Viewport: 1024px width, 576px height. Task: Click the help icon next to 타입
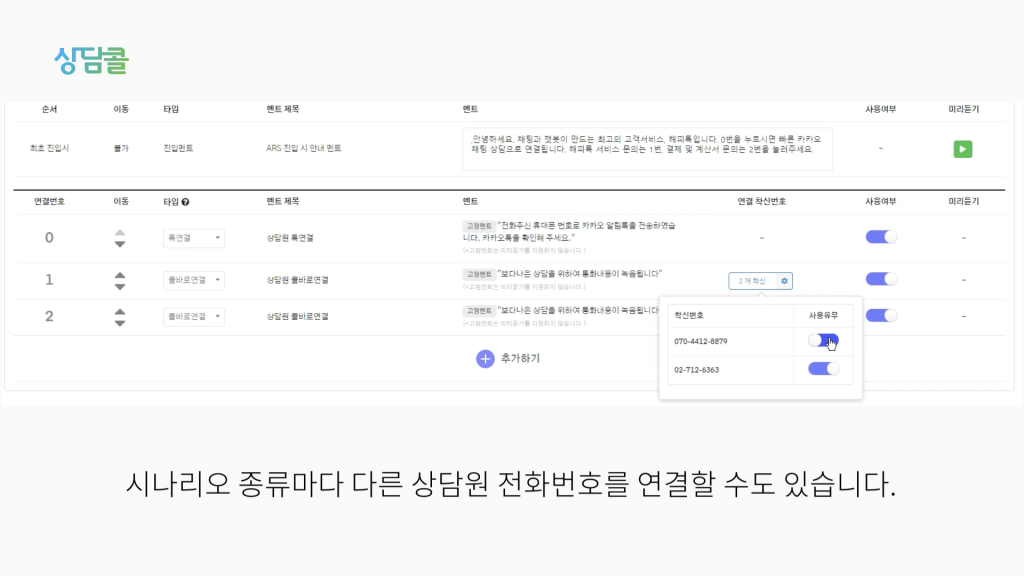click(x=185, y=202)
